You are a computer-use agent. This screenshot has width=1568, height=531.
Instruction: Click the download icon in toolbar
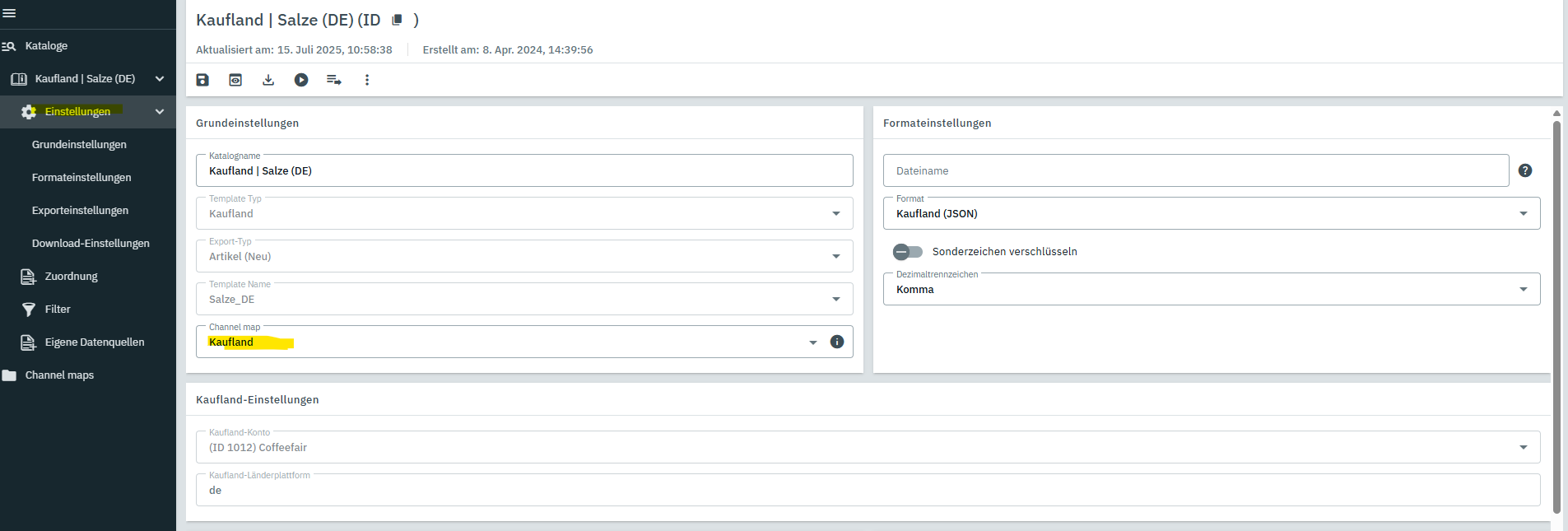tap(268, 80)
